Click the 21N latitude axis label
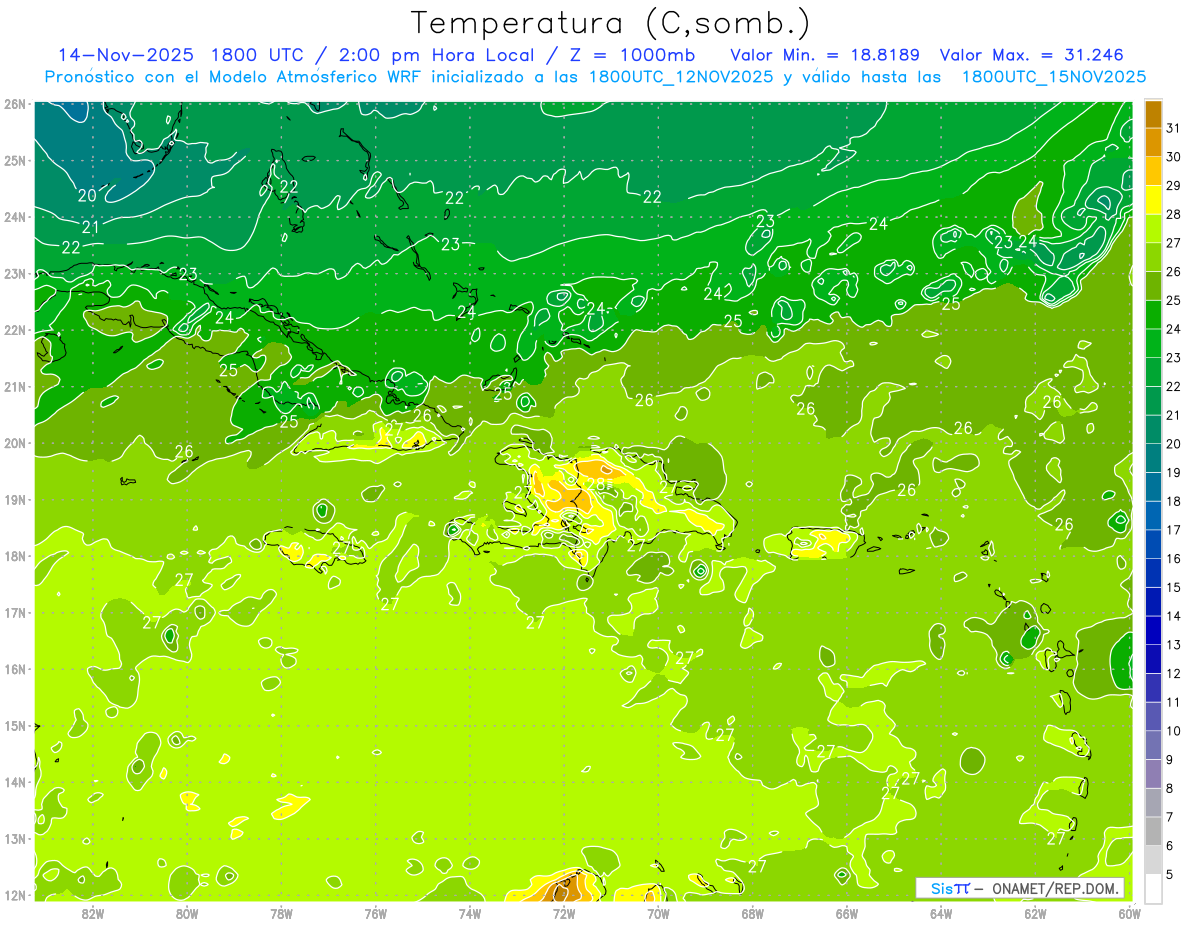Screen dimensions: 1200x927 tap(13, 386)
